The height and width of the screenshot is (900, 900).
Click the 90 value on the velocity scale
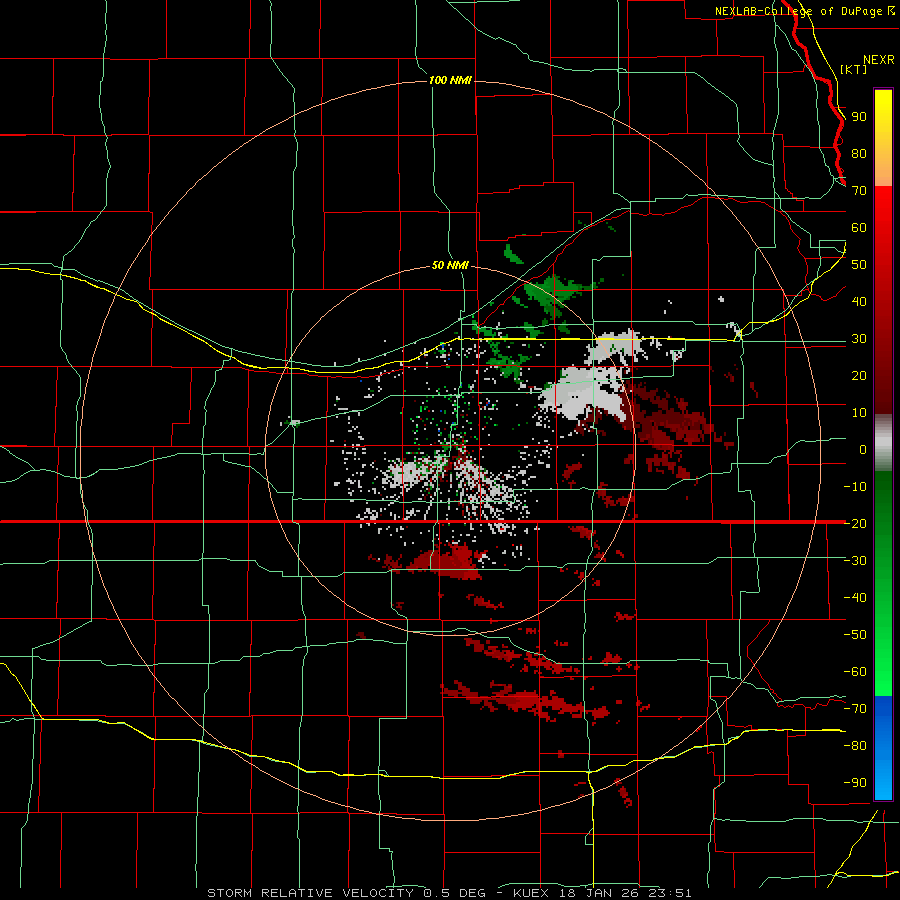[x=859, y=117]
